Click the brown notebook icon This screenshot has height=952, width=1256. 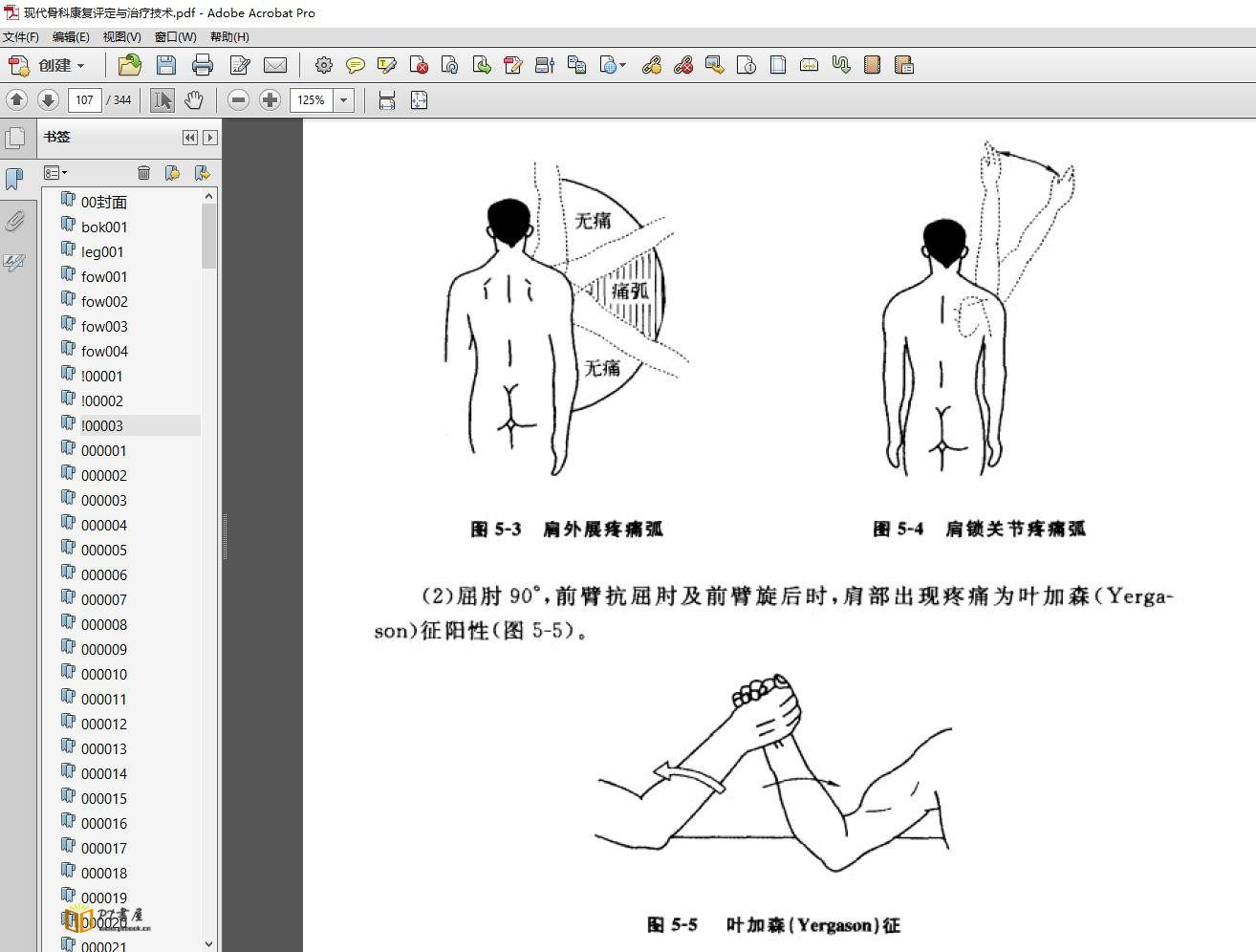coord(872,65)
